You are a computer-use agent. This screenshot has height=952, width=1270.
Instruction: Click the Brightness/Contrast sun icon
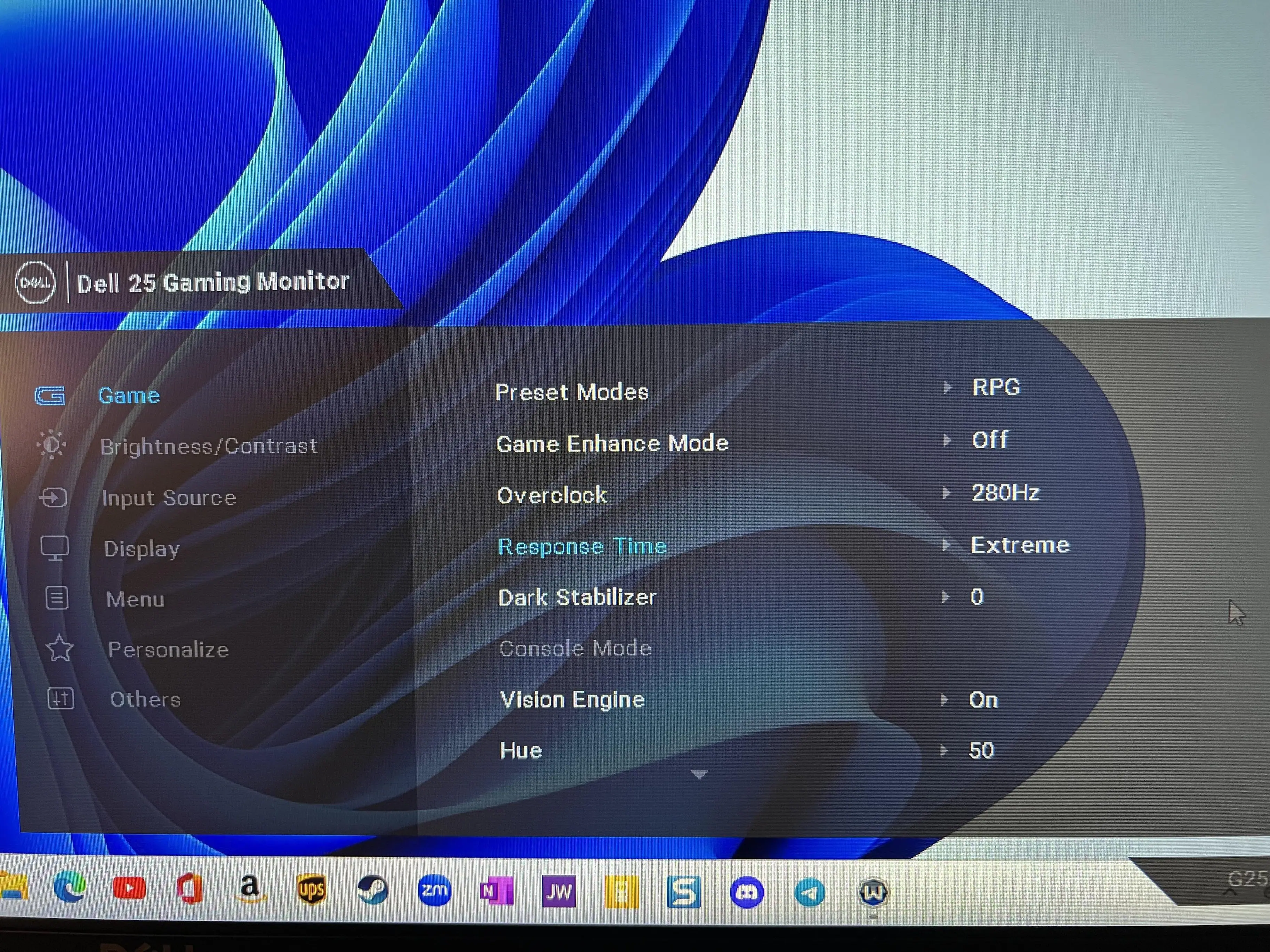[52, 445]
